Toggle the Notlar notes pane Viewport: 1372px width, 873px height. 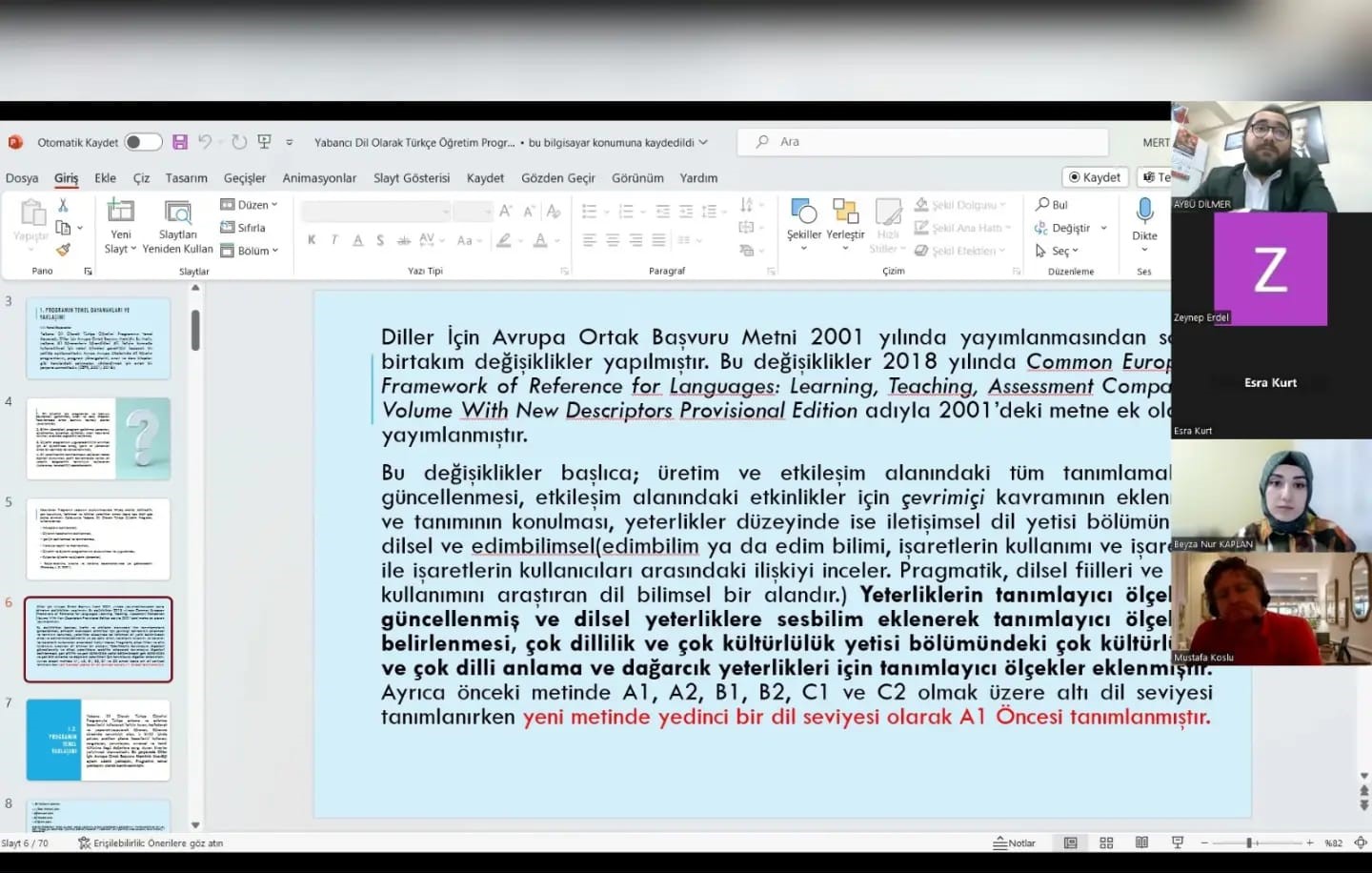1015,843
